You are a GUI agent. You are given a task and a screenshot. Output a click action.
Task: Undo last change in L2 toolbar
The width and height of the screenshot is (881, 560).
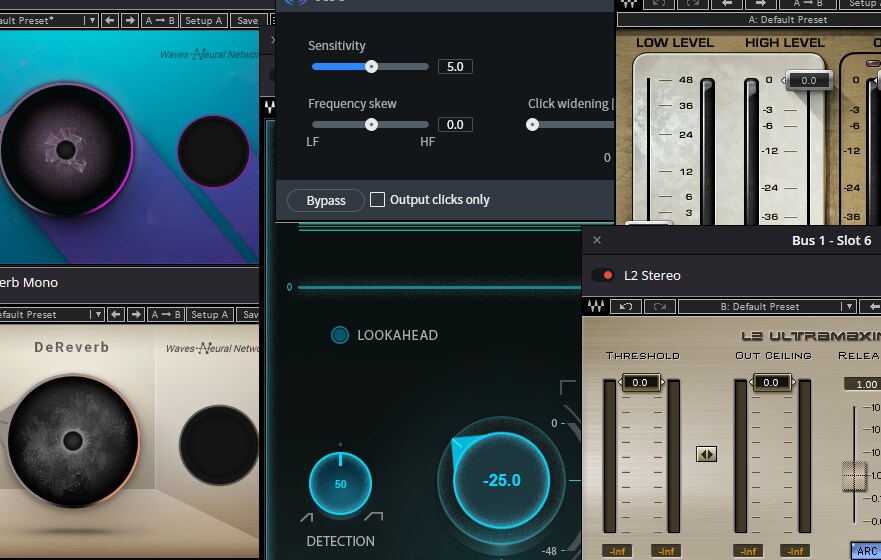[x=626, y=307]
